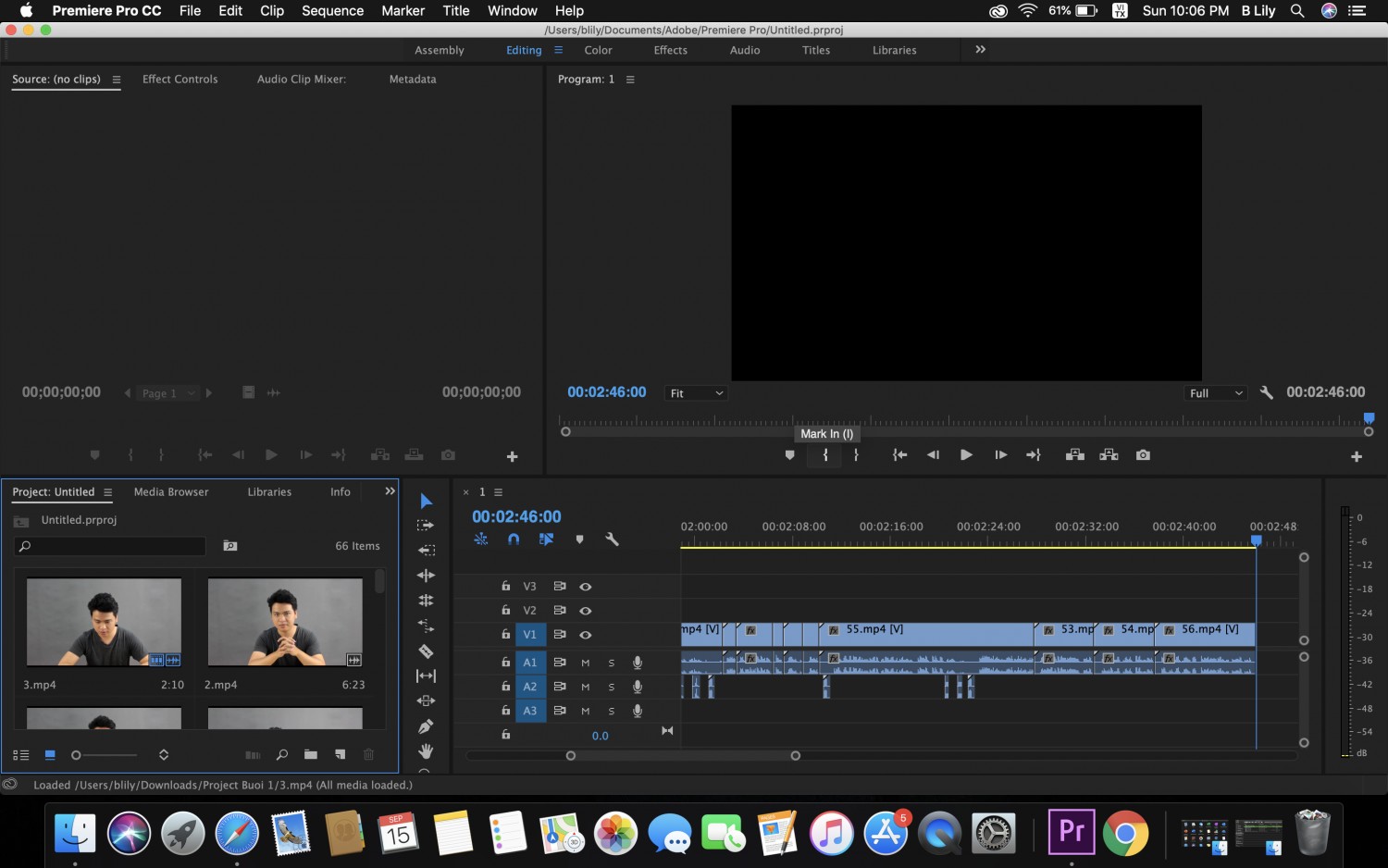Open timeline wrench settings
This screenshot has width=1388, height=868.
612,539
